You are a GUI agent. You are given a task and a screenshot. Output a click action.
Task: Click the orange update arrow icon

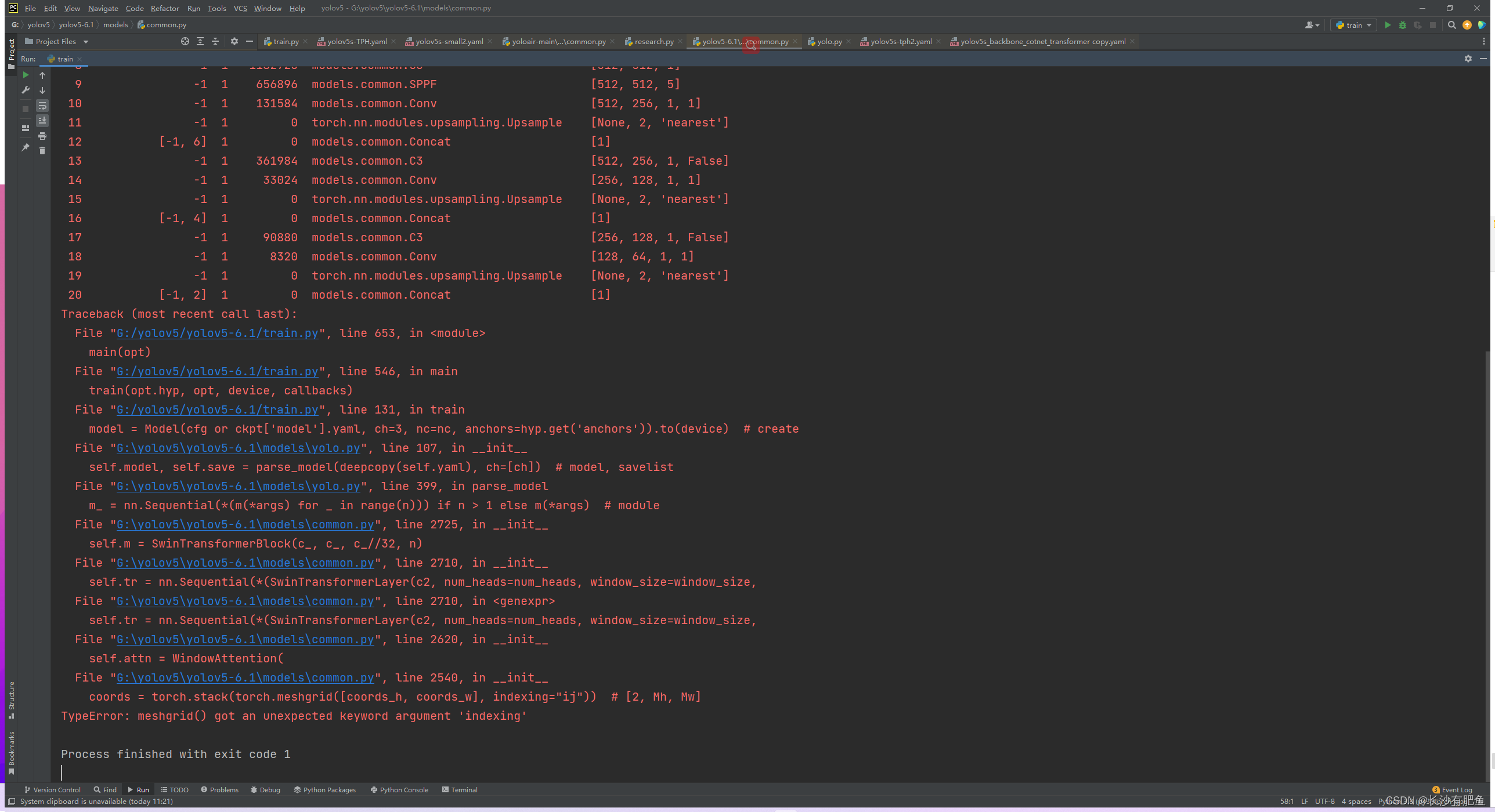pyautogui.click(x=1467, y=25)
